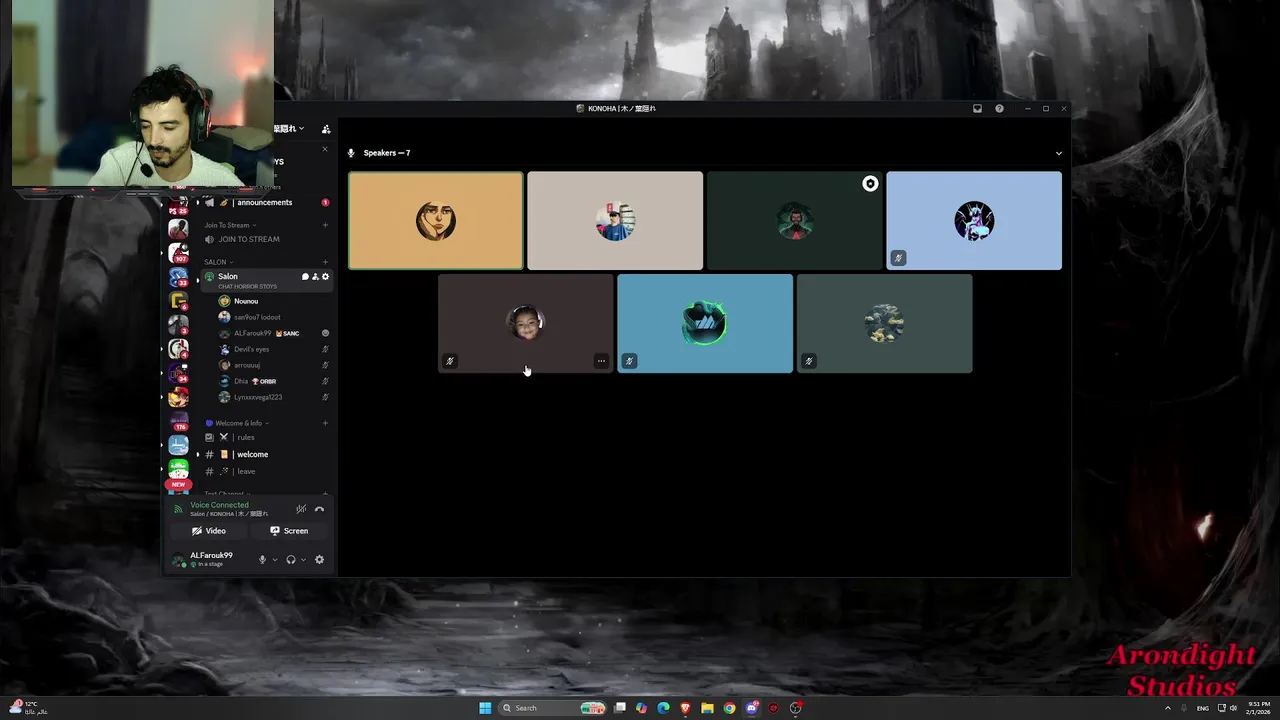This screenshot has height=720, width=1280.
Task: Select user ALFarouk99 in channel list
Action: [253, 333]
